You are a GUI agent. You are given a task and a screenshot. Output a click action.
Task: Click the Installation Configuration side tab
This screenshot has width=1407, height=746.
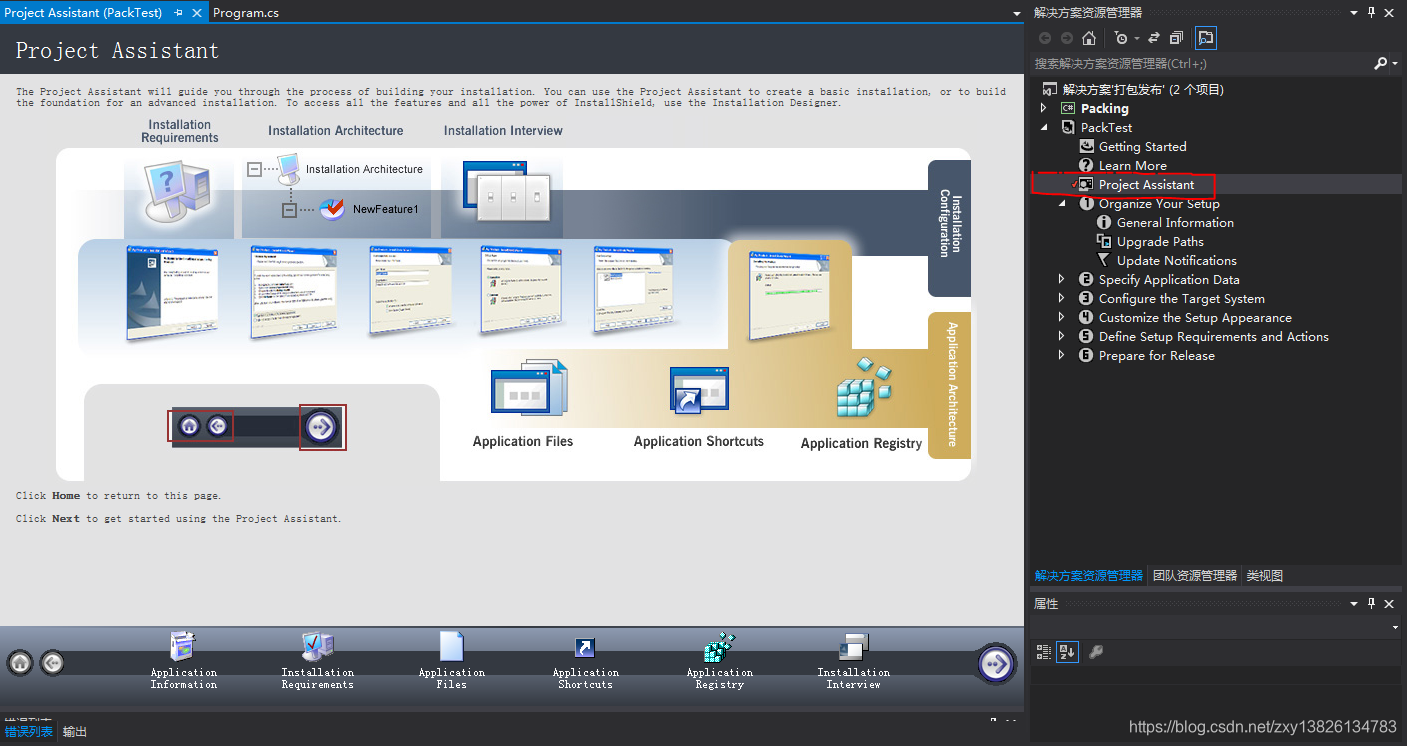[949, 228]
